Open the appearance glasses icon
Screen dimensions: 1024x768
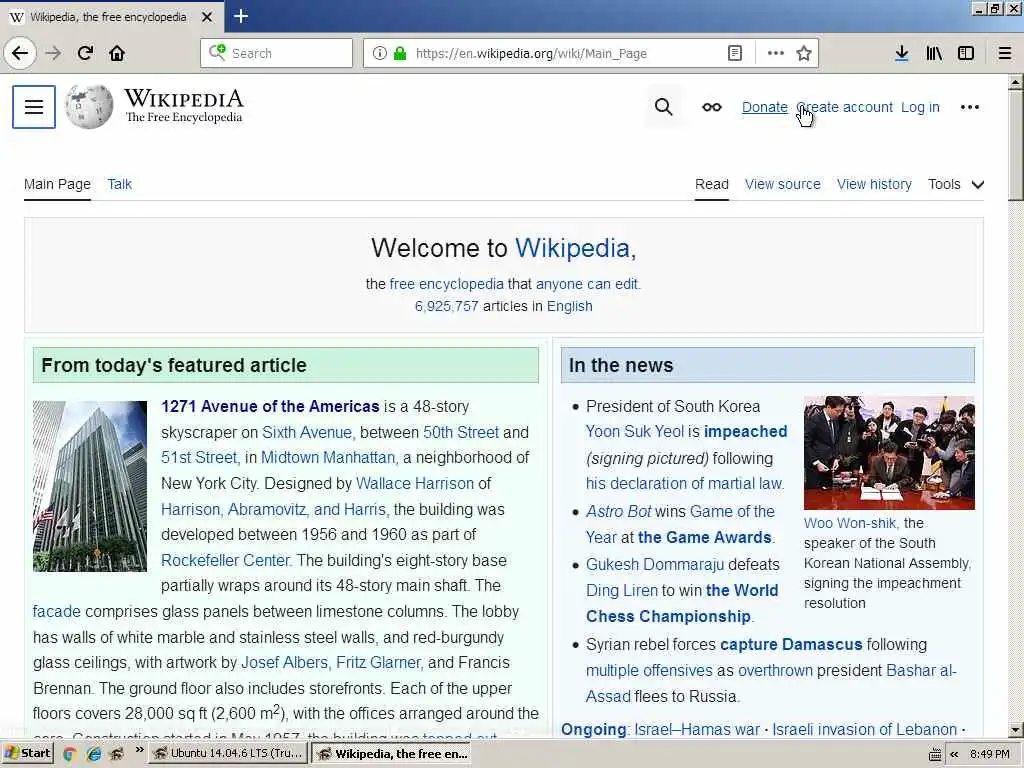[x=712, y=107]
